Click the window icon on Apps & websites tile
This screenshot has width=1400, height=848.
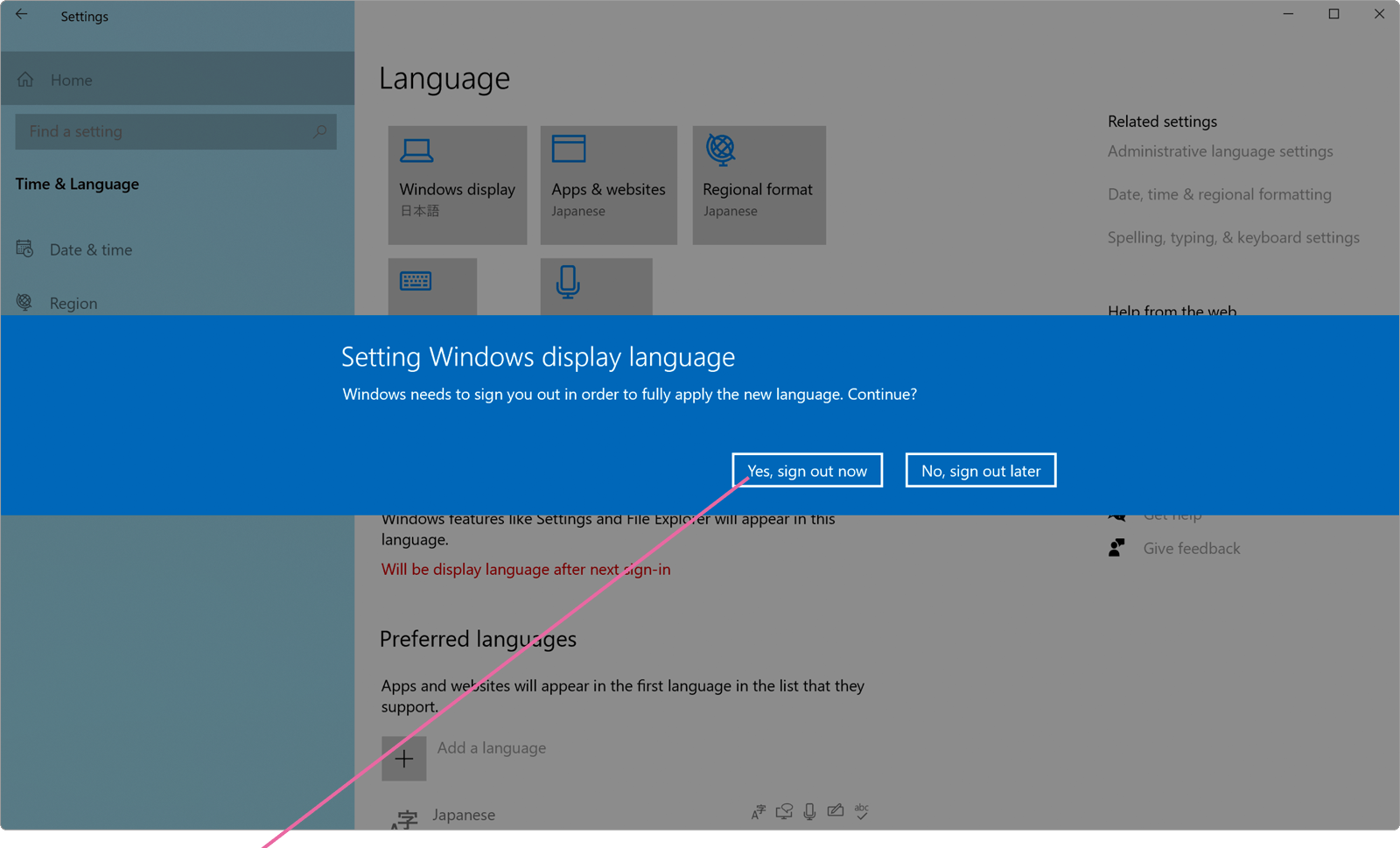pos(569,149)
